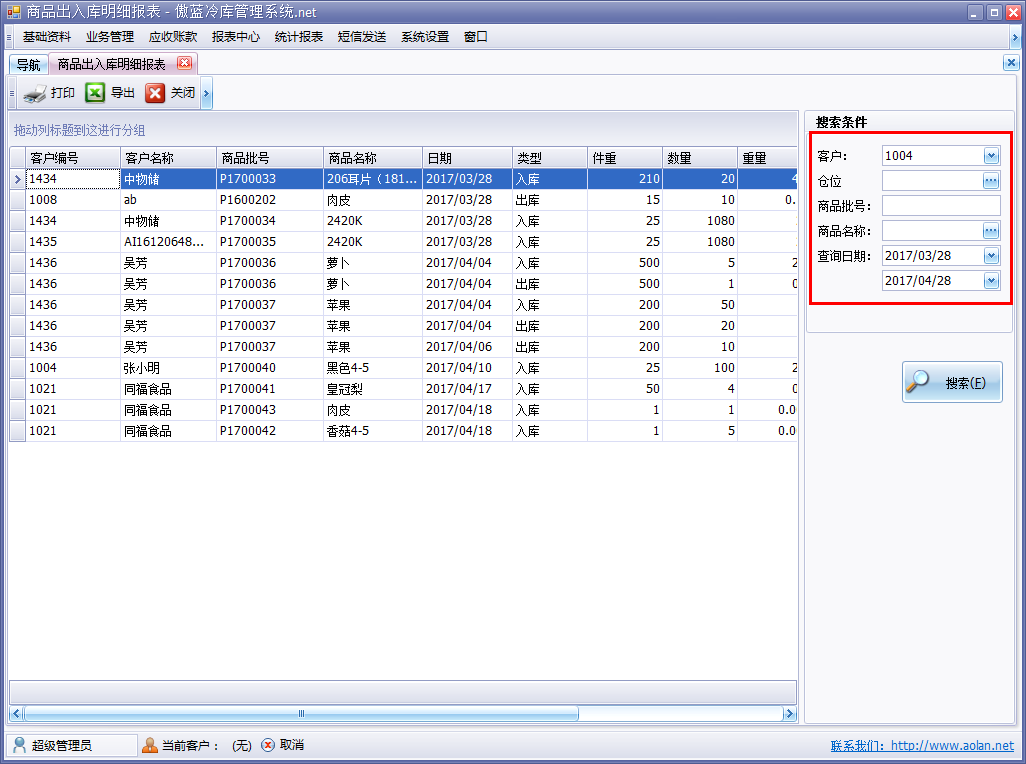This screenshot has height=764, width=1026.
Task: Click the 仓位 browse ellipsis button
Action: (991, 180)
